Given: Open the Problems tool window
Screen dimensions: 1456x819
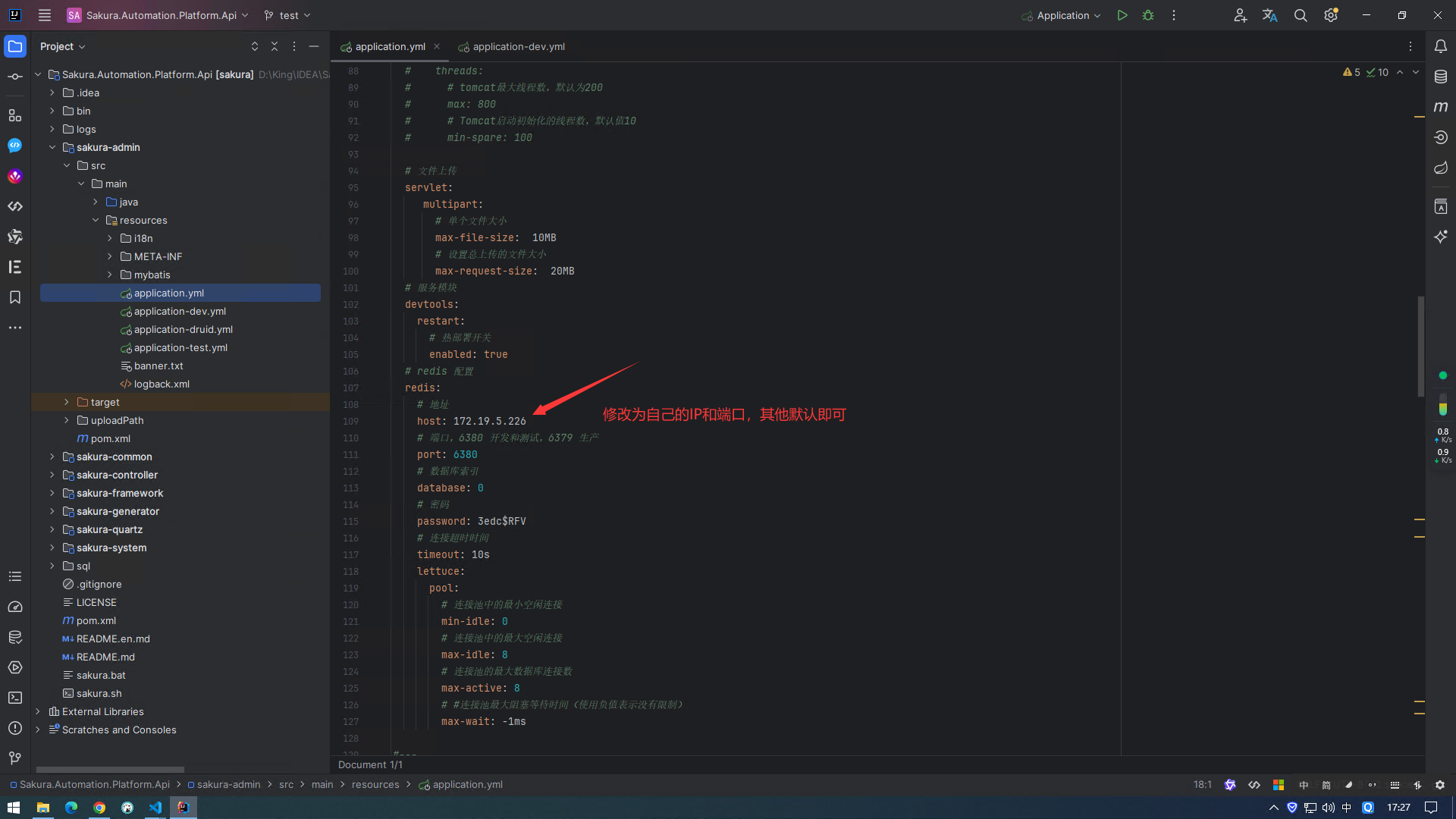Looking at the screenshot, I should (15, 728).
